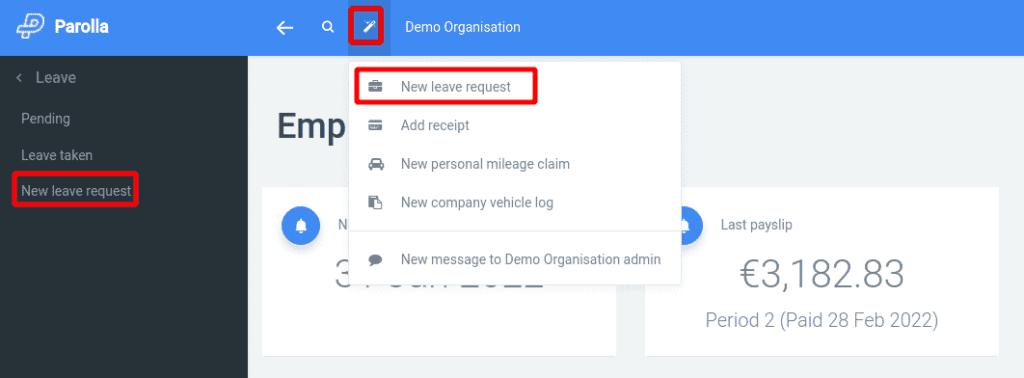The image size is (1024, 378).
Task: Choose Add receipt from the menu
Action: coord(435,125)
